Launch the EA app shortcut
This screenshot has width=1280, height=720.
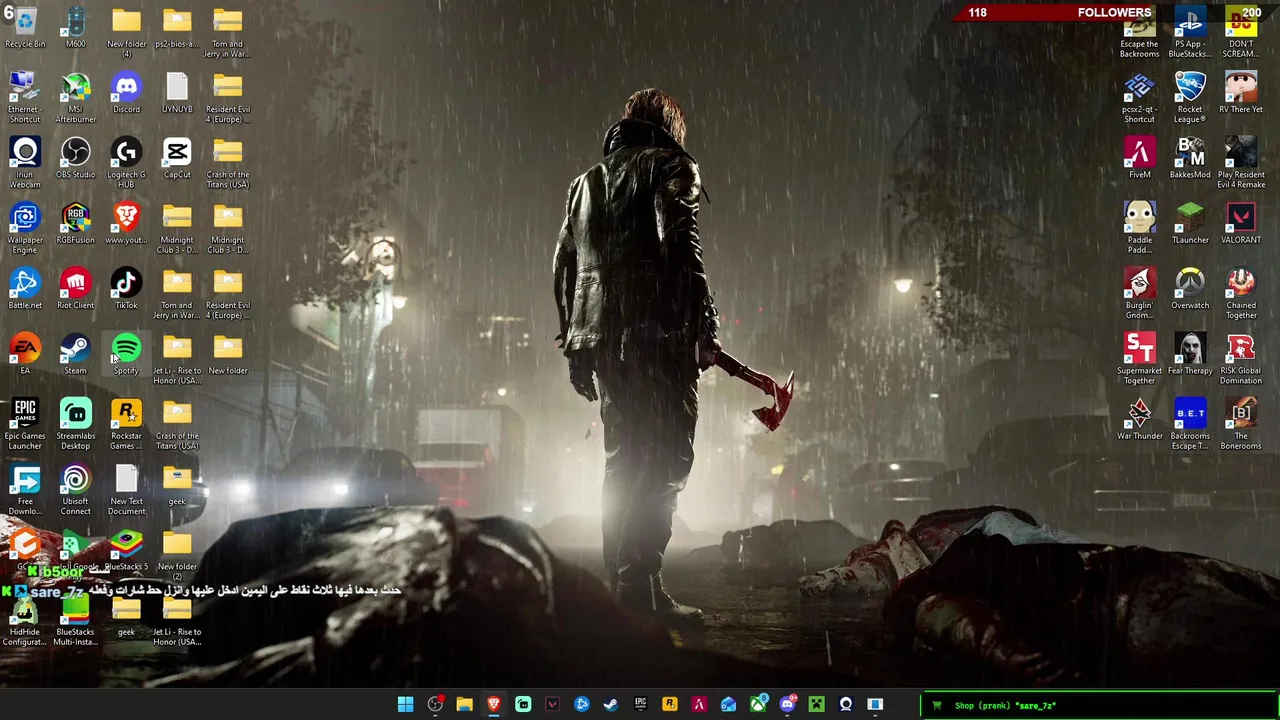coord(25,354)
